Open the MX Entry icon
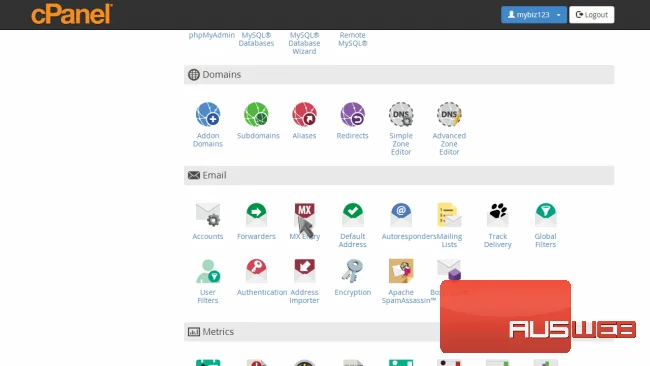650x366 pixels. [x=304, y=215]
